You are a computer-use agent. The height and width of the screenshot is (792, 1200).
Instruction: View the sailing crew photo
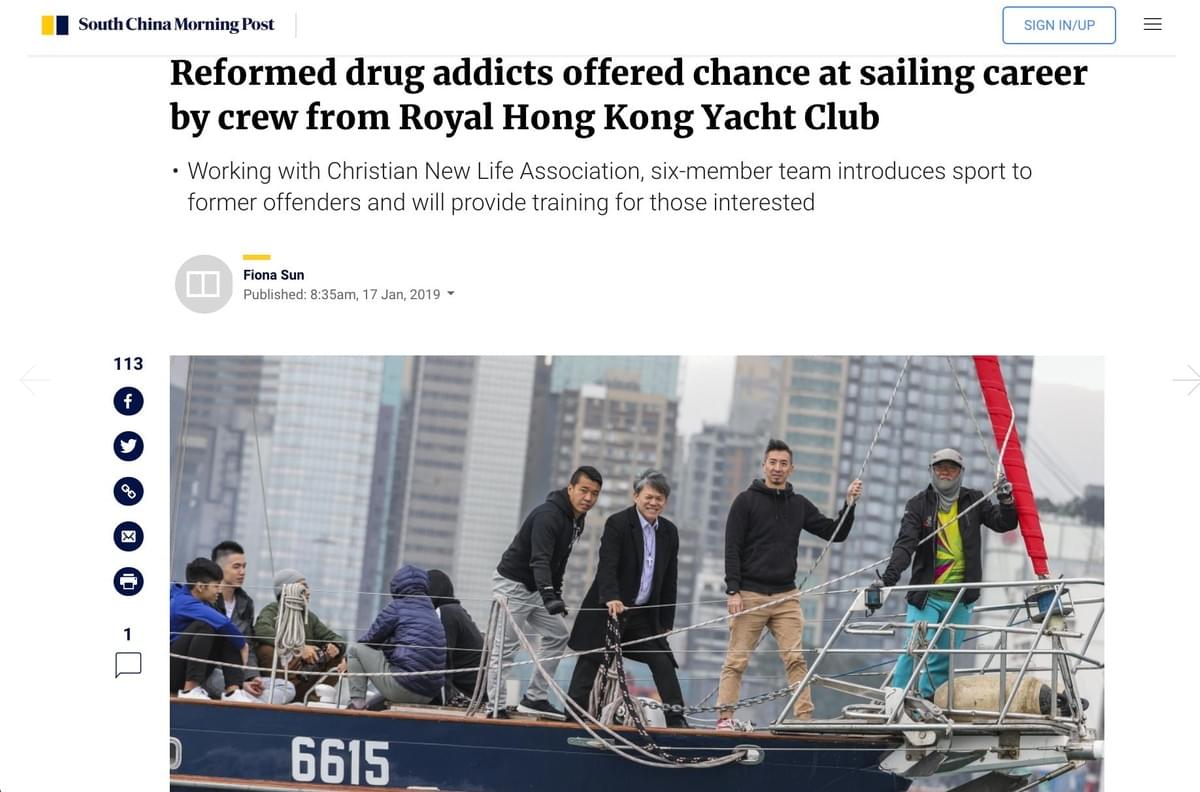point(637,573)
